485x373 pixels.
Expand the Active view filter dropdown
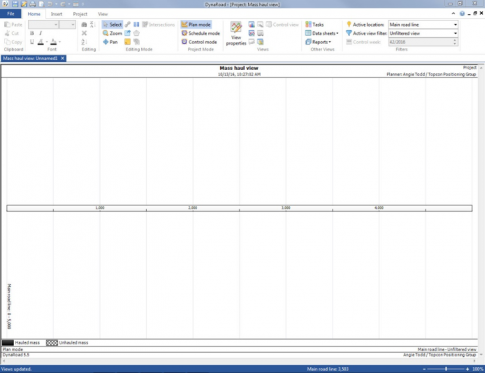423,33
